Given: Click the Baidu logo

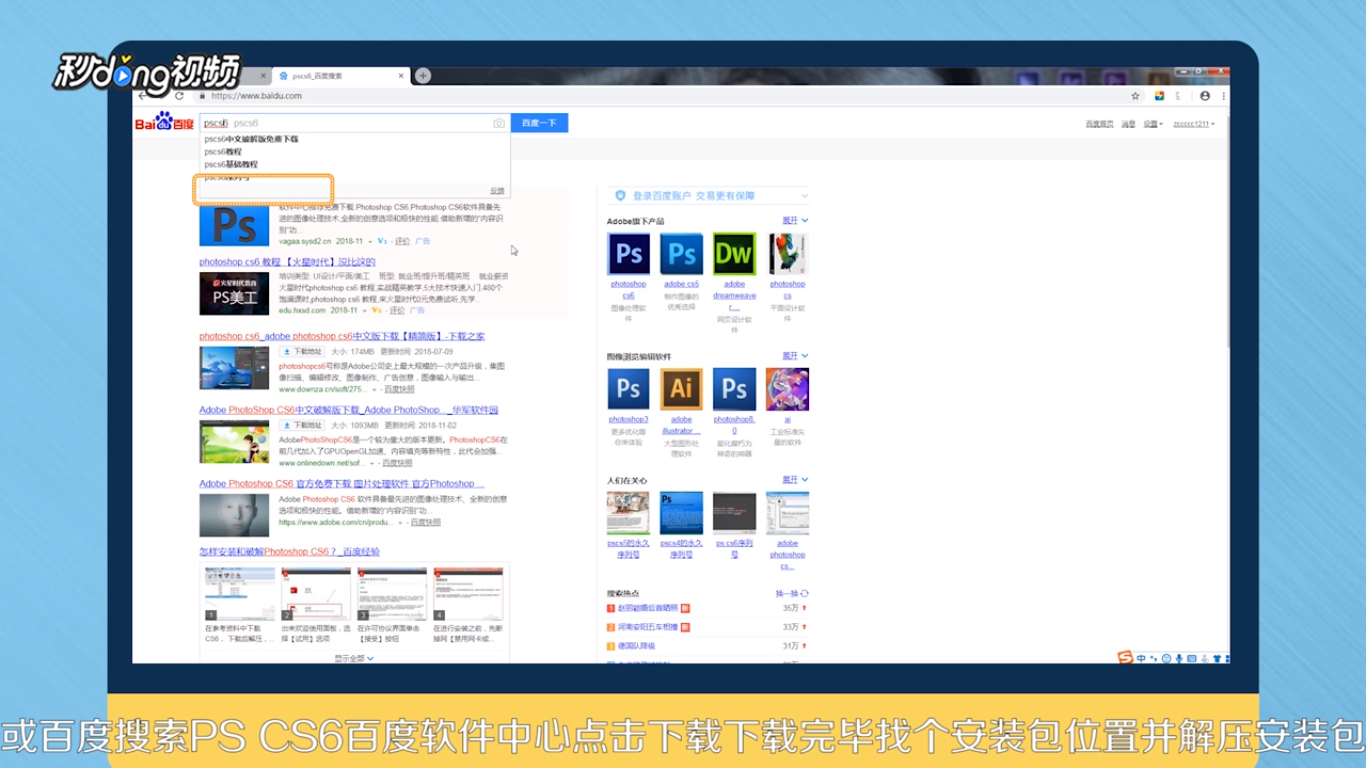Looking at the screenshot, I should 165,122.
